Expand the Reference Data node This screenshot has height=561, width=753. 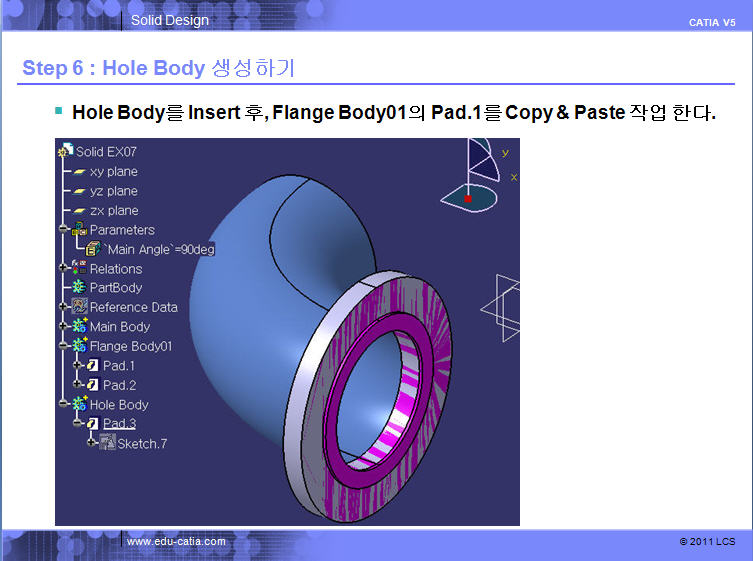(63, 306)
